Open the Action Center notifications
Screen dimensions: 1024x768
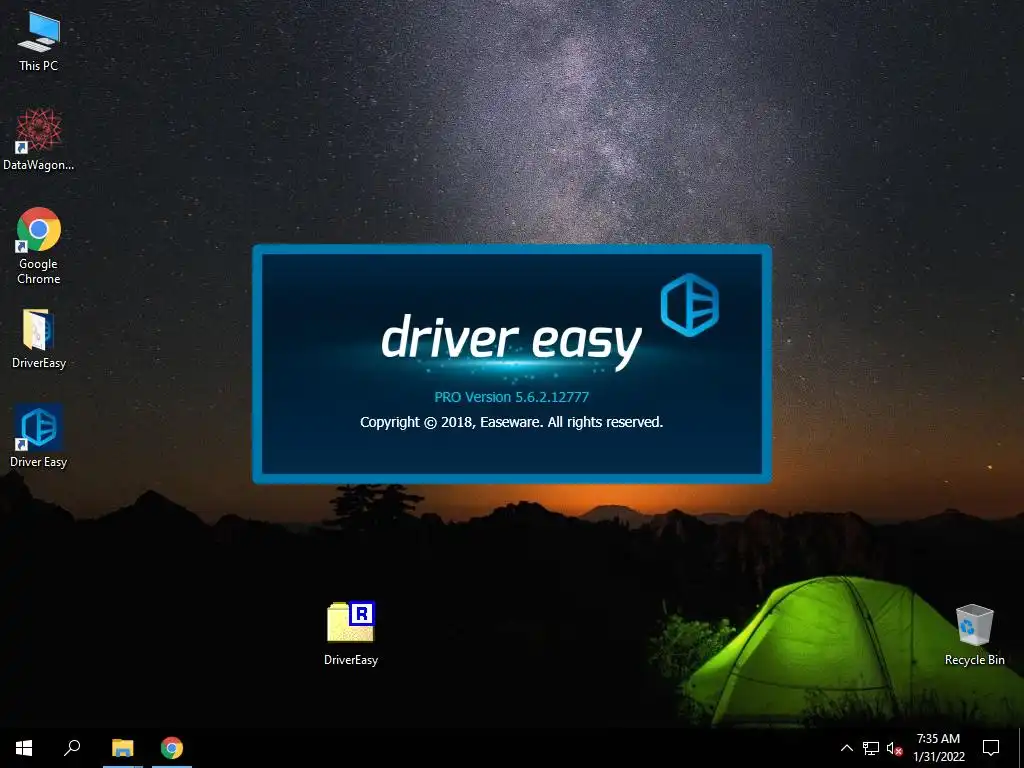click(991, 748)
